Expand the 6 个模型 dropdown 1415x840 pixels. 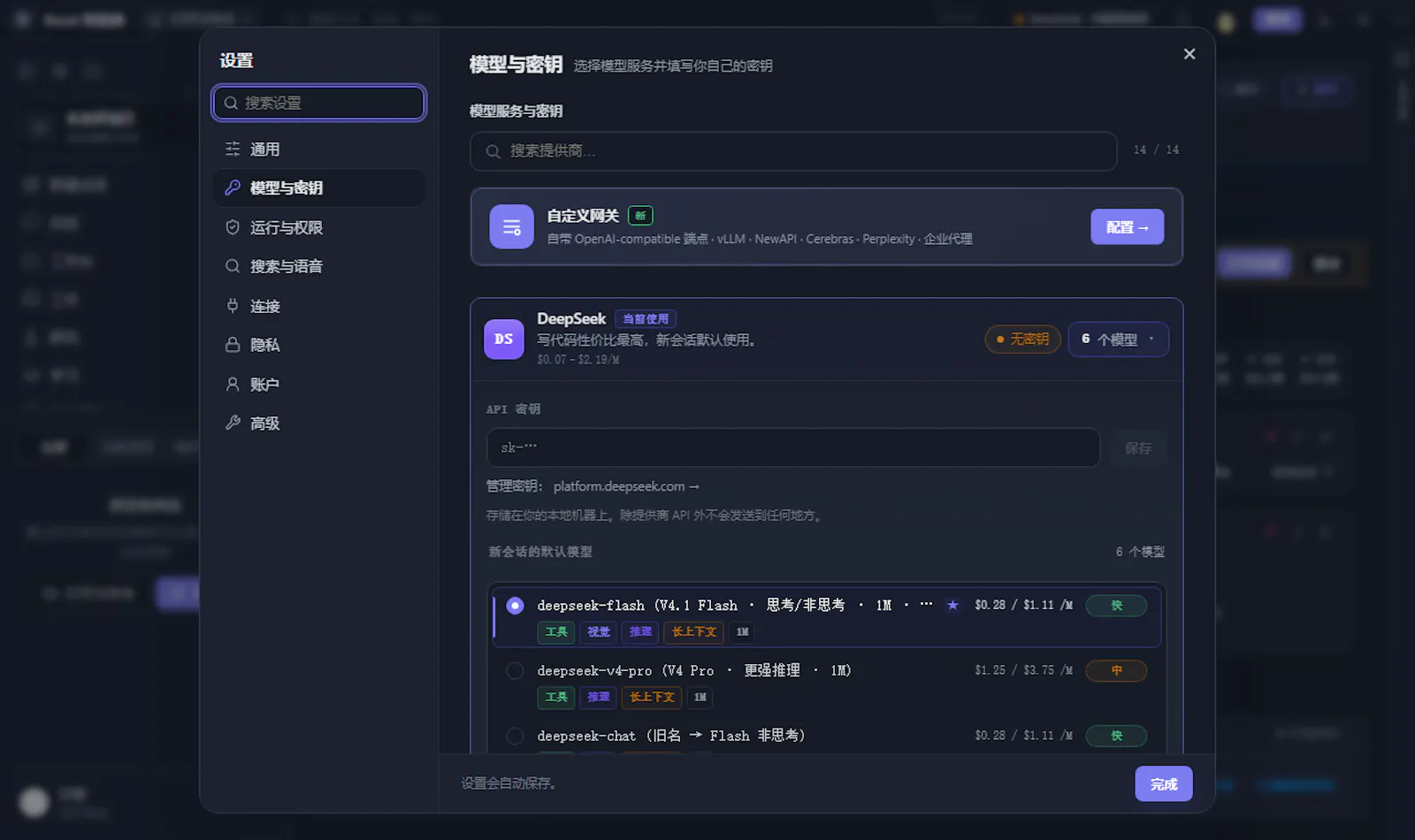1119,340
